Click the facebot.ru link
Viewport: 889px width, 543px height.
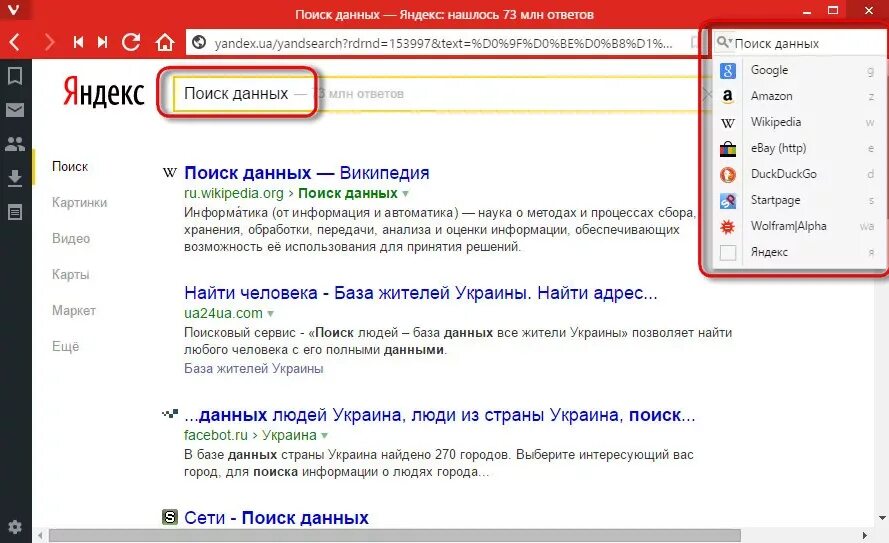point(215,435)
